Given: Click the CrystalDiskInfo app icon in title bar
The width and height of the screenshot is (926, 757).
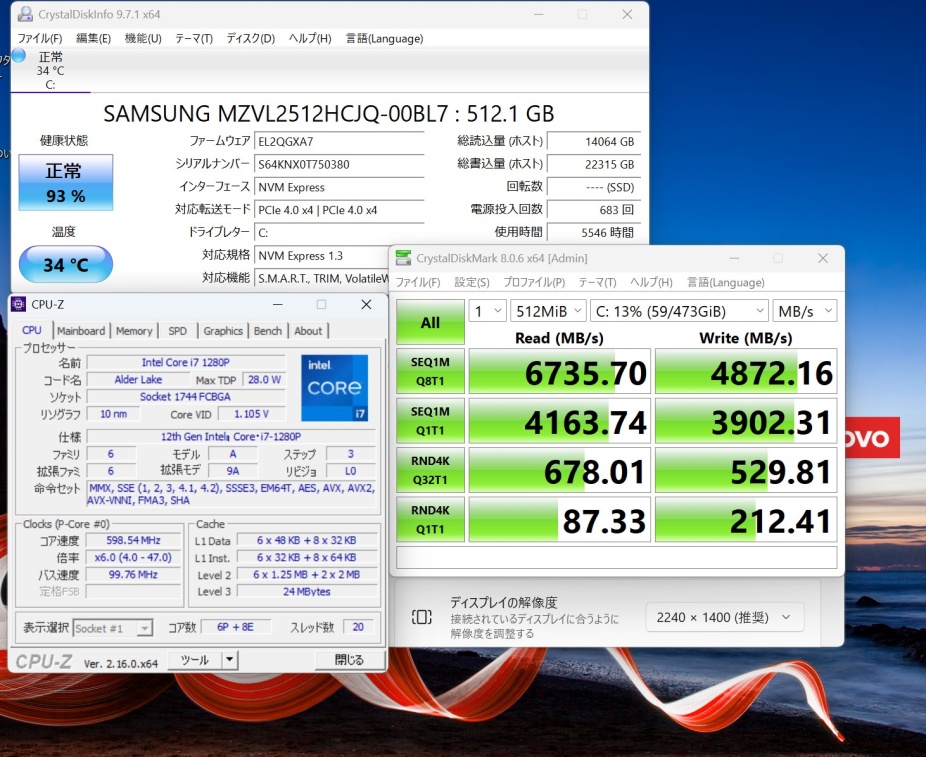Looking at the screenshot, I should (x=24, y=14).
